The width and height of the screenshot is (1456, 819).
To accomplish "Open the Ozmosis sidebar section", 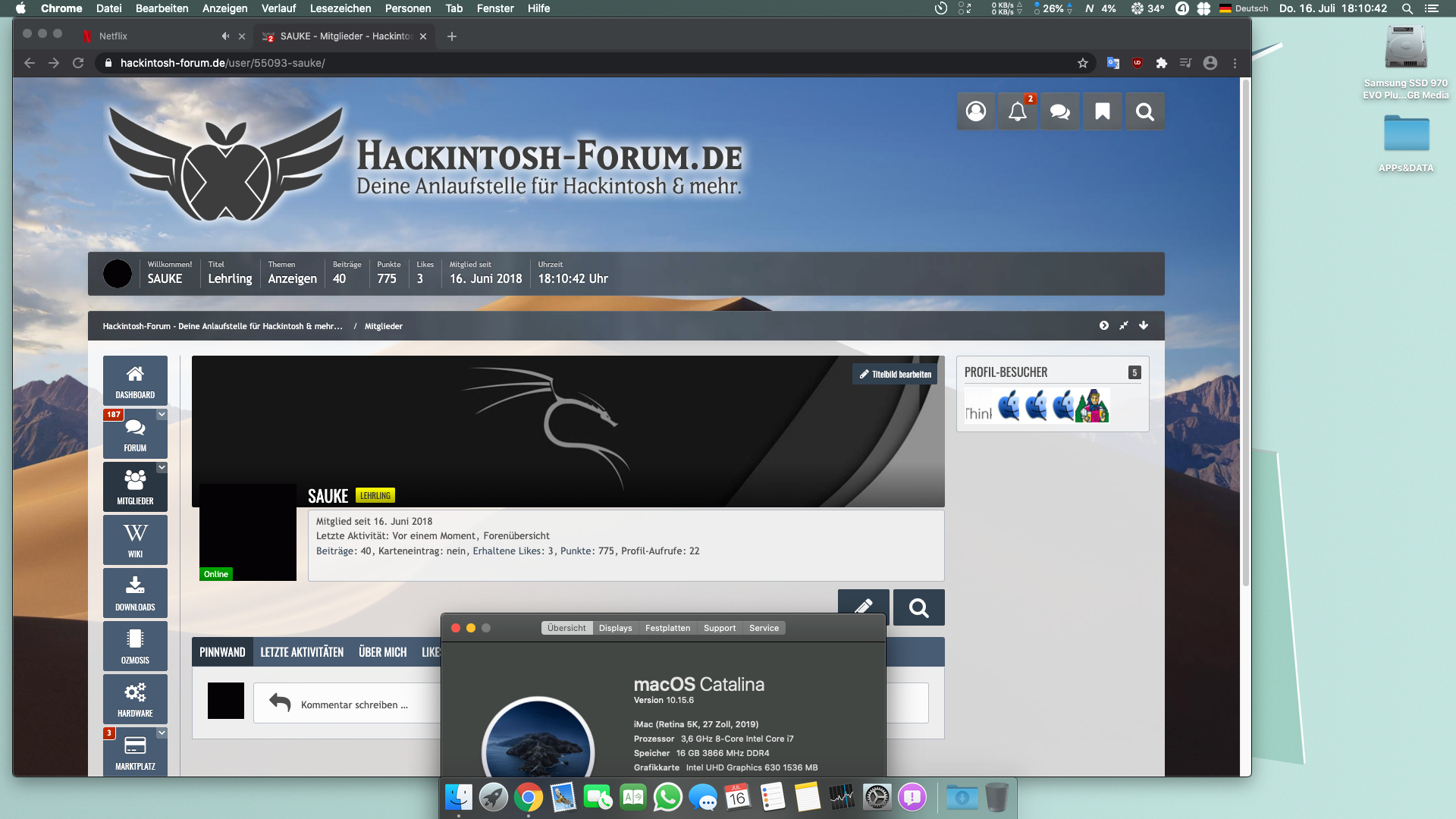I will pyautogui.click(x=135, y=645).
